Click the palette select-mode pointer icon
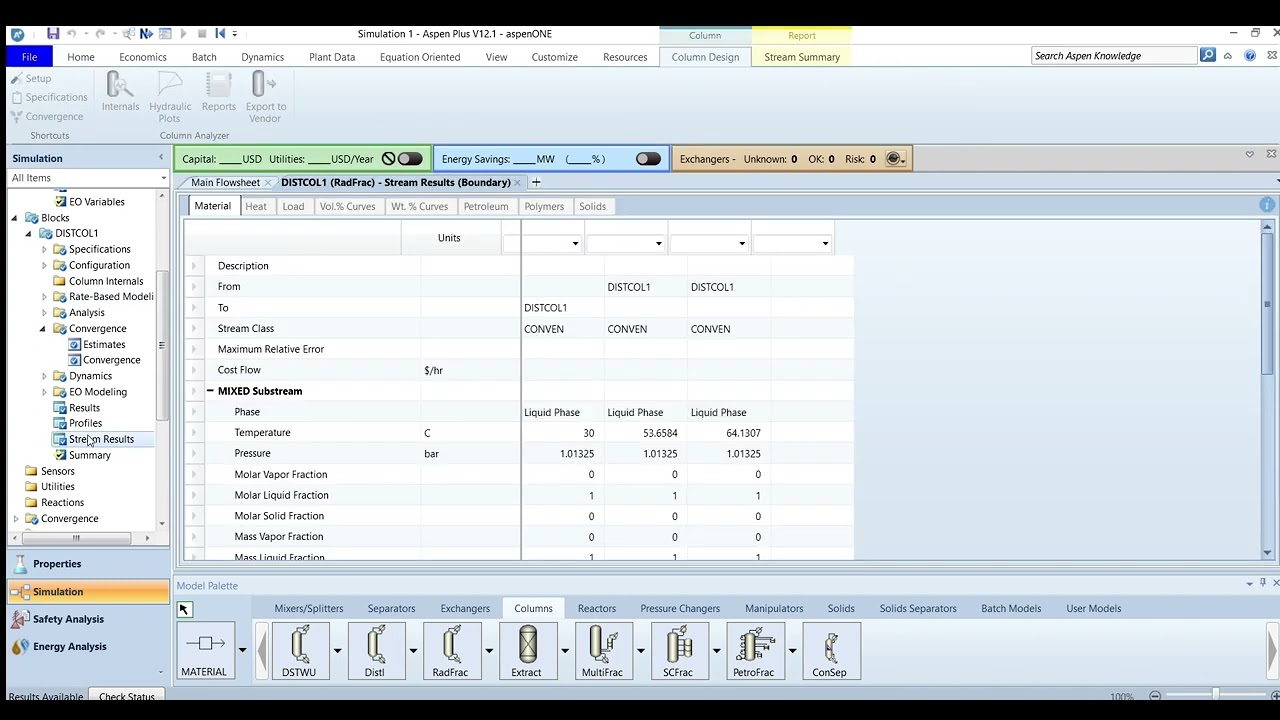This screenshot has height=720, width=1280. 184,609
